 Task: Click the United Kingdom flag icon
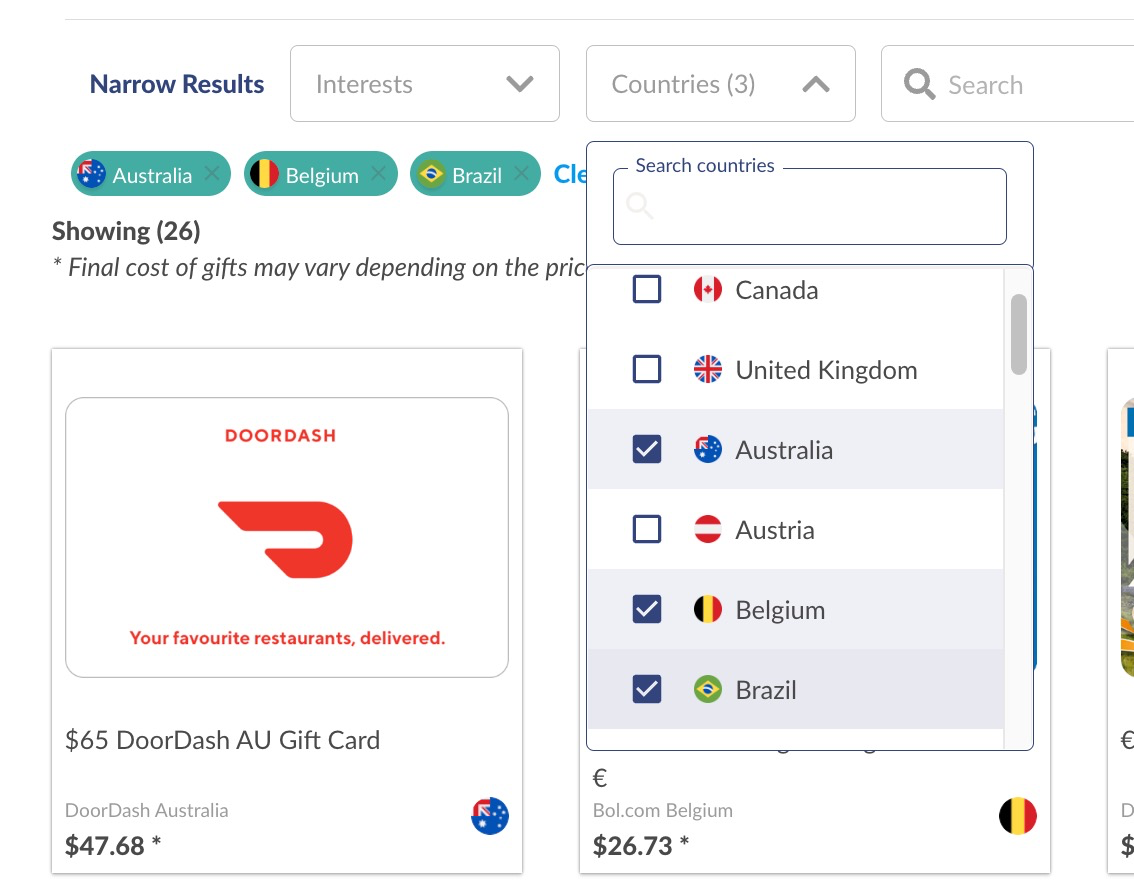click(707, 370)
